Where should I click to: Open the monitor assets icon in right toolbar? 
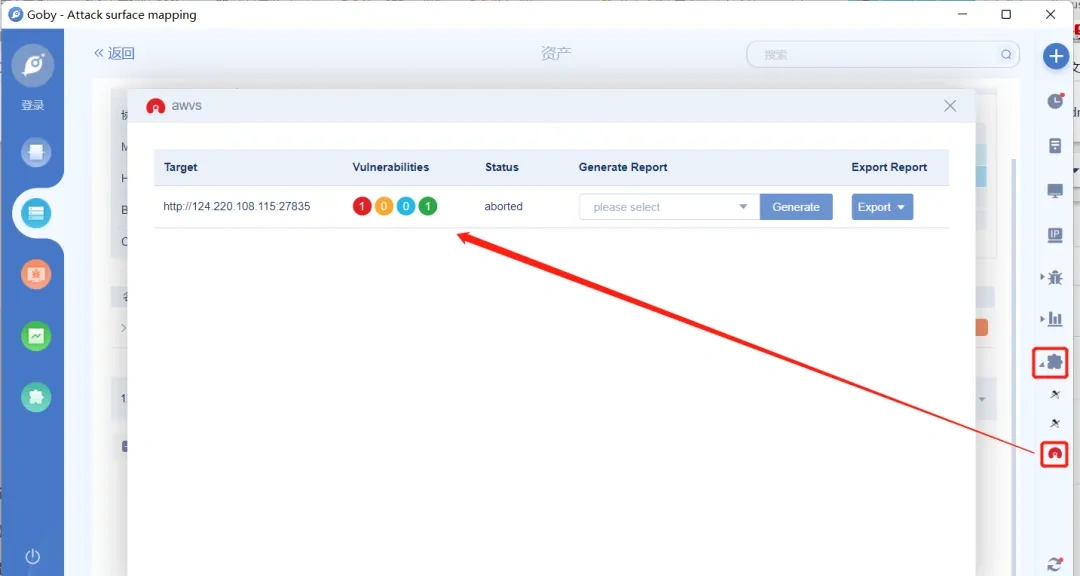coord(1055,191)
